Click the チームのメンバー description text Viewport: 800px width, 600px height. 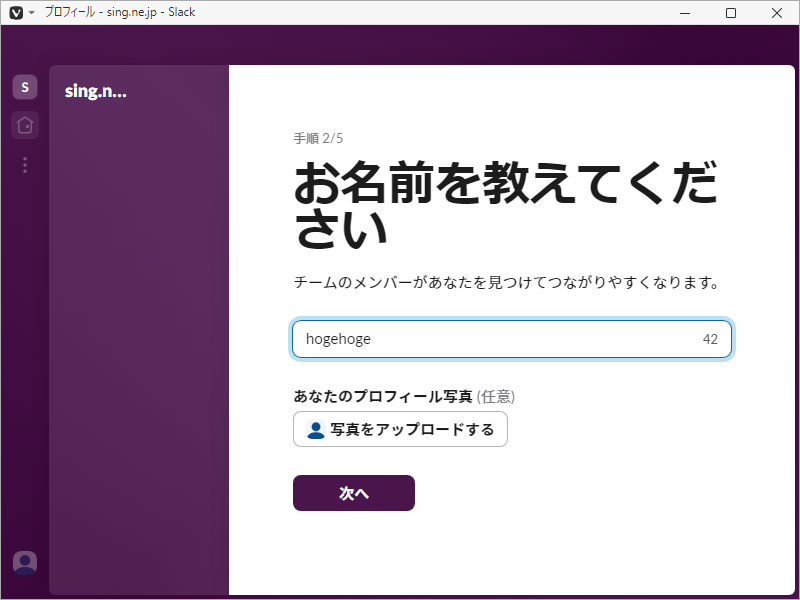506,282
